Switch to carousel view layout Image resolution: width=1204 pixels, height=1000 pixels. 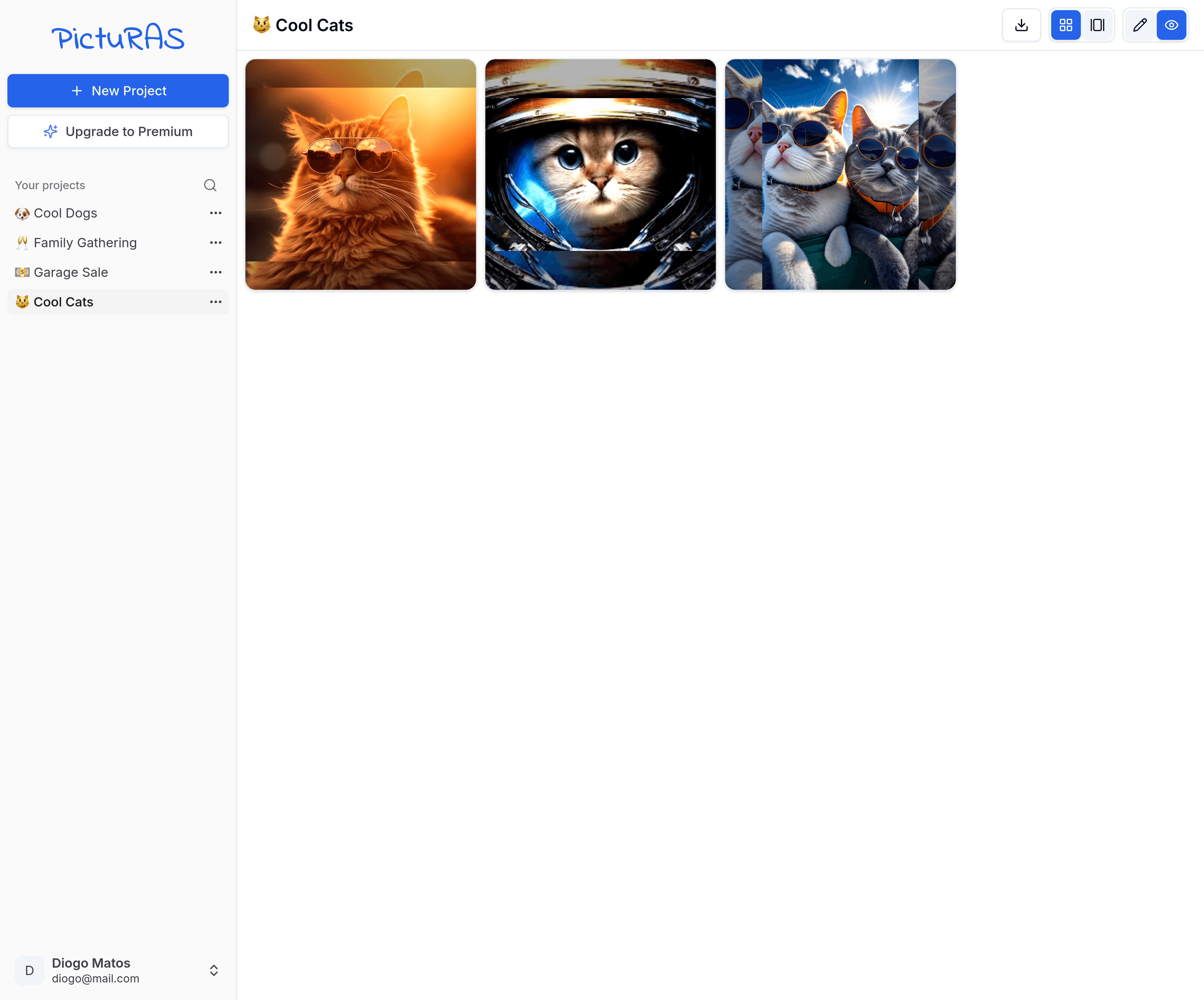1097,25
